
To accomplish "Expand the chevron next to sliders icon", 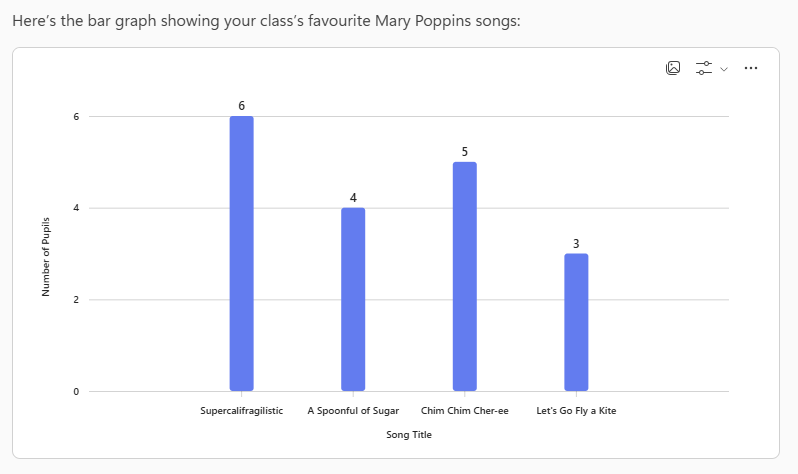I will (x=724, y=69).
